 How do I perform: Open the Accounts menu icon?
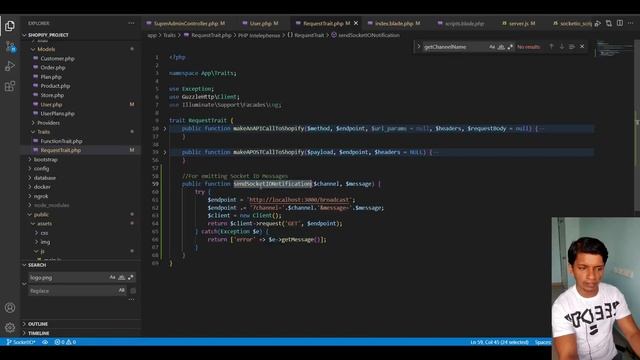click(x=10, y=307)
